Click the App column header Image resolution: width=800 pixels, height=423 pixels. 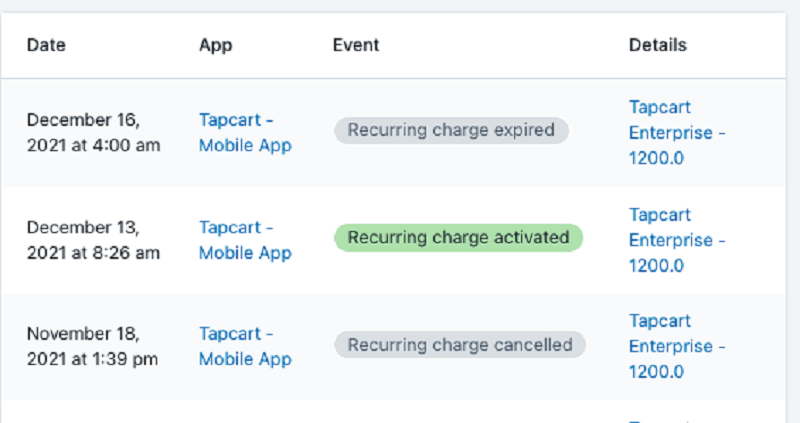[215, 45]
